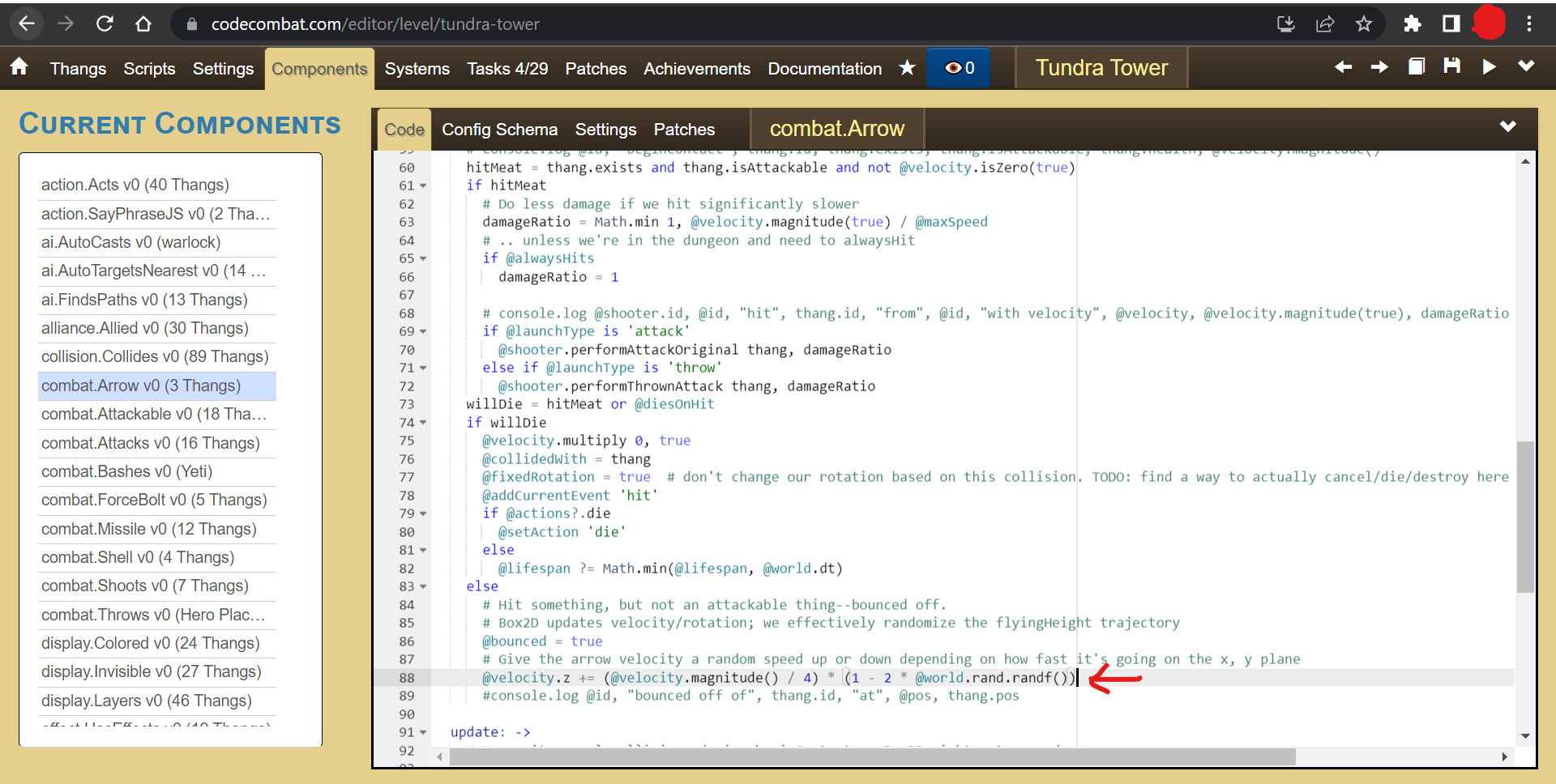Expand the level editor dropdown chevron
The image size is (1556, 784).
pos(1526,66)
